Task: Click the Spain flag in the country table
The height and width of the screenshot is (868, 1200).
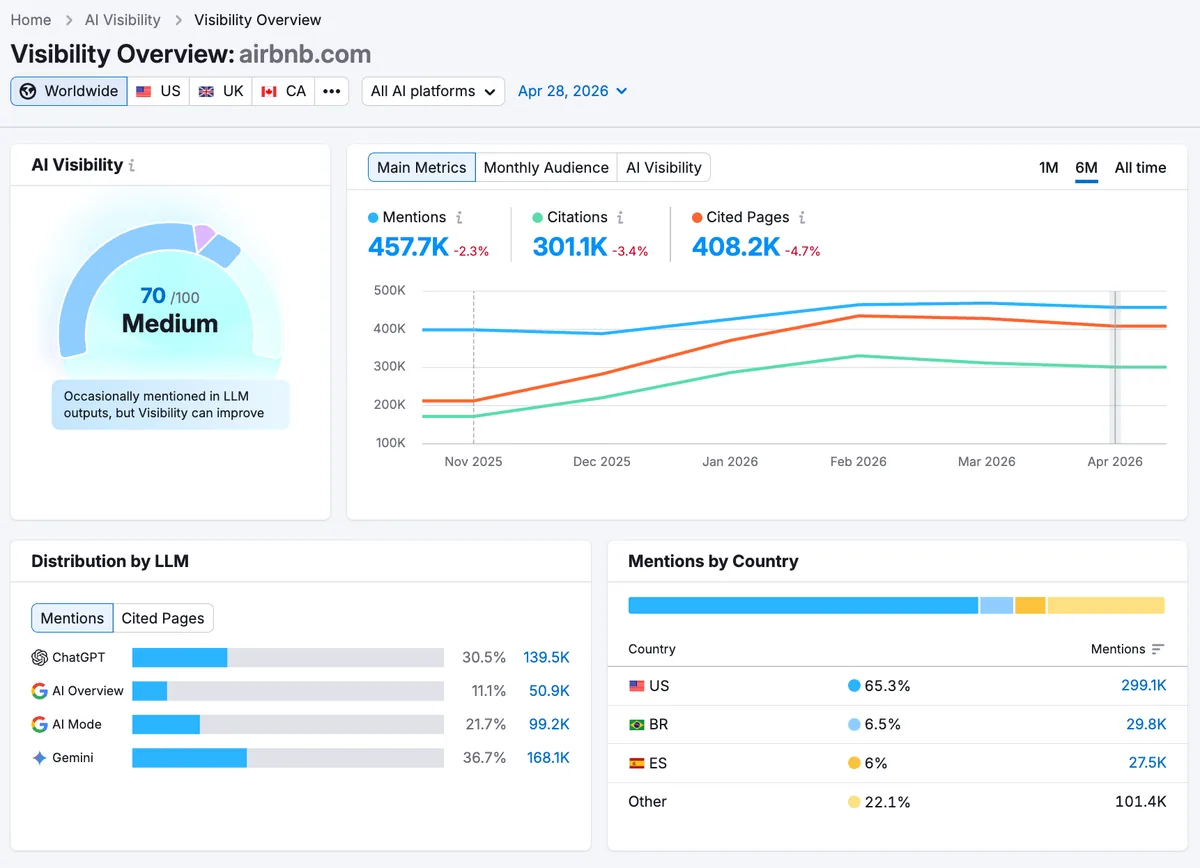Action: tap(637, 763)
